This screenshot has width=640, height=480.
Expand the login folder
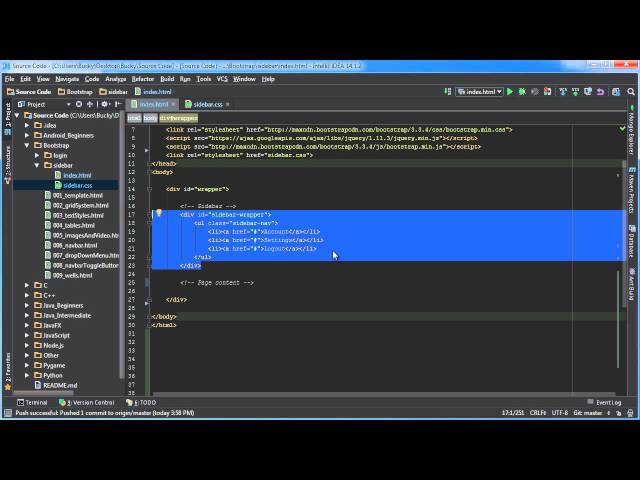(x=37, y=156)
